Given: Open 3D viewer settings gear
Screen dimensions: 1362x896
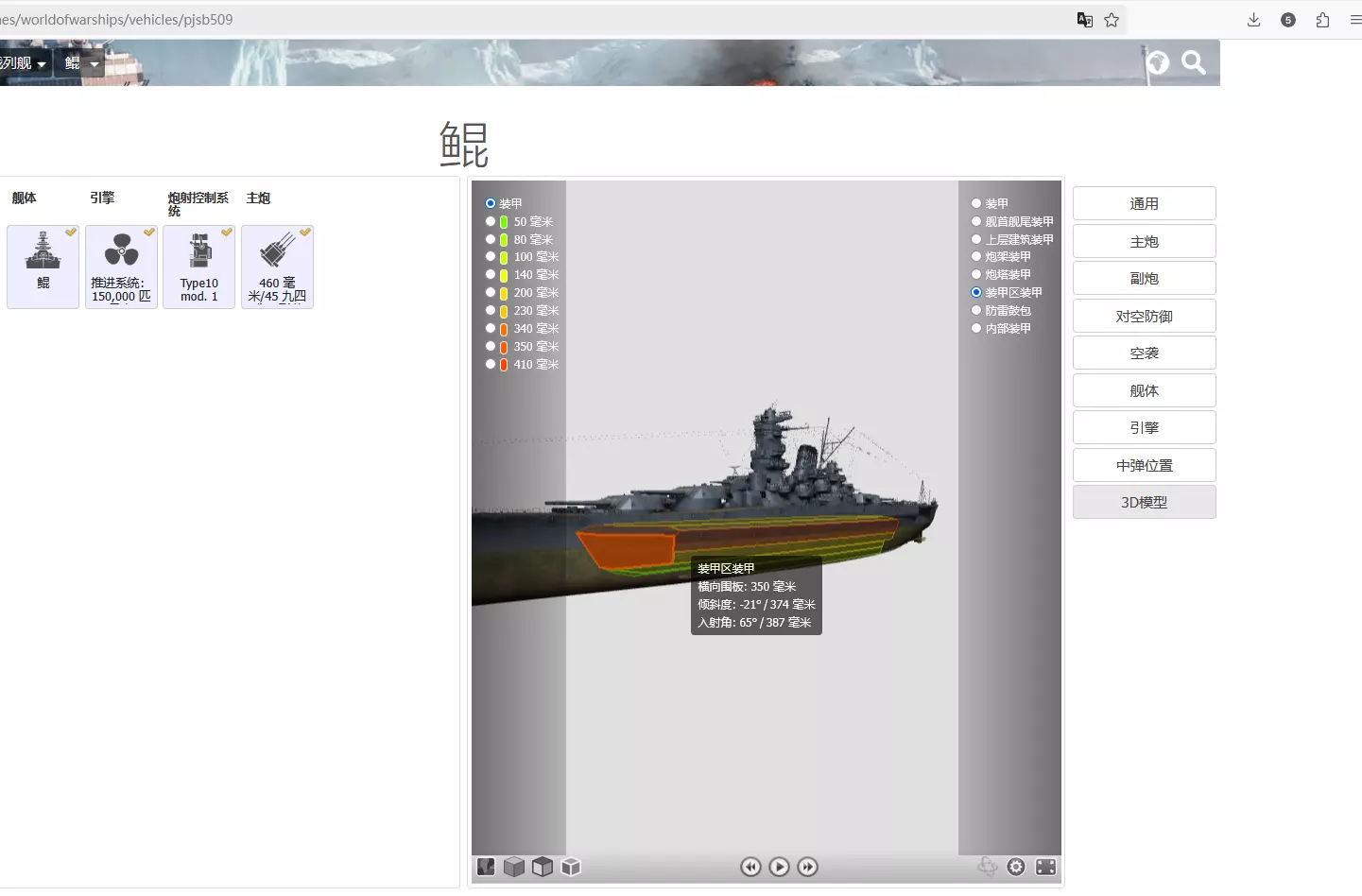Looking at the screenshot, I should [x=1016, y=867].
